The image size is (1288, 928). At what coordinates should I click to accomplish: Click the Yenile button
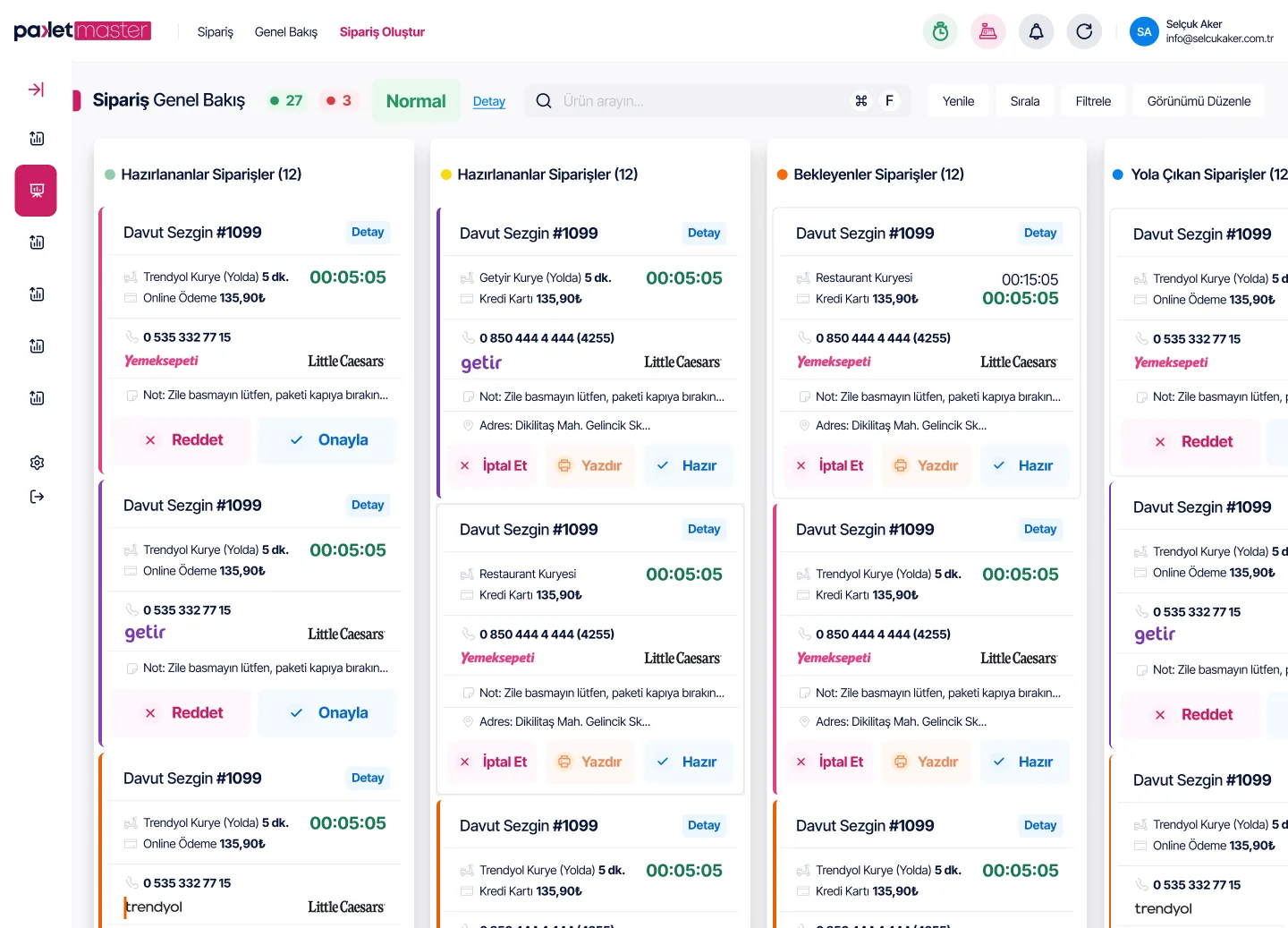[958, 101]
